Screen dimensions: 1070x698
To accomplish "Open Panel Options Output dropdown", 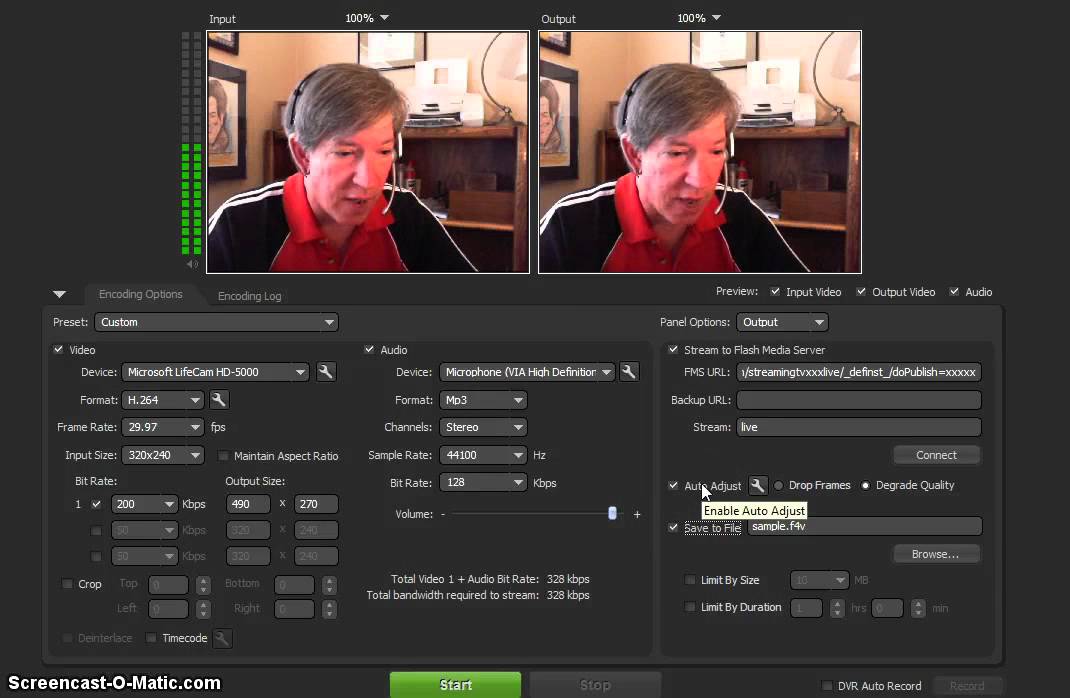I will [x=782, y=322].
